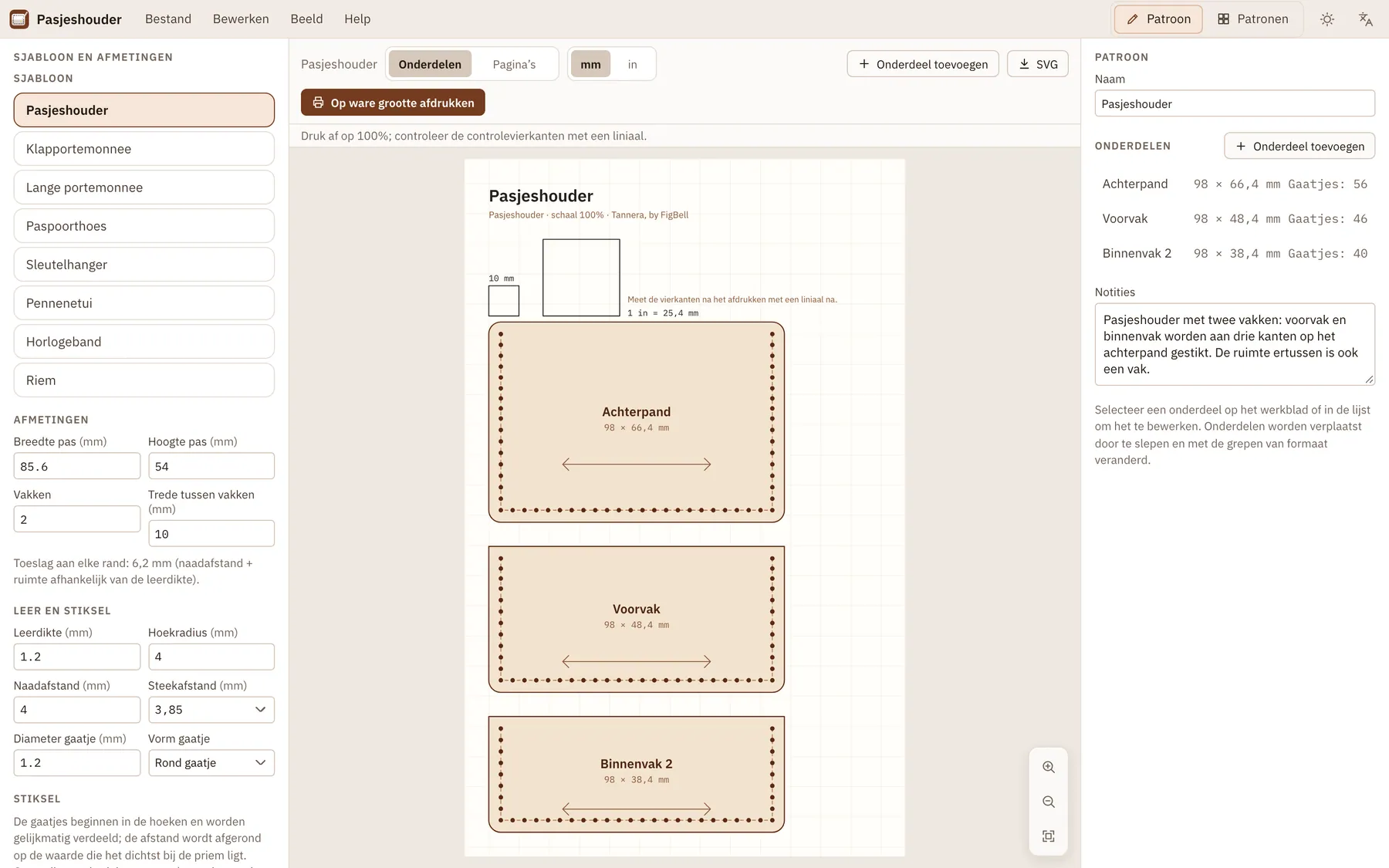The width and height of the screenshot is (1389, 868).
Task: Zoom out on the canvas
Action: pyautogui.click(x=1049, y=802)
